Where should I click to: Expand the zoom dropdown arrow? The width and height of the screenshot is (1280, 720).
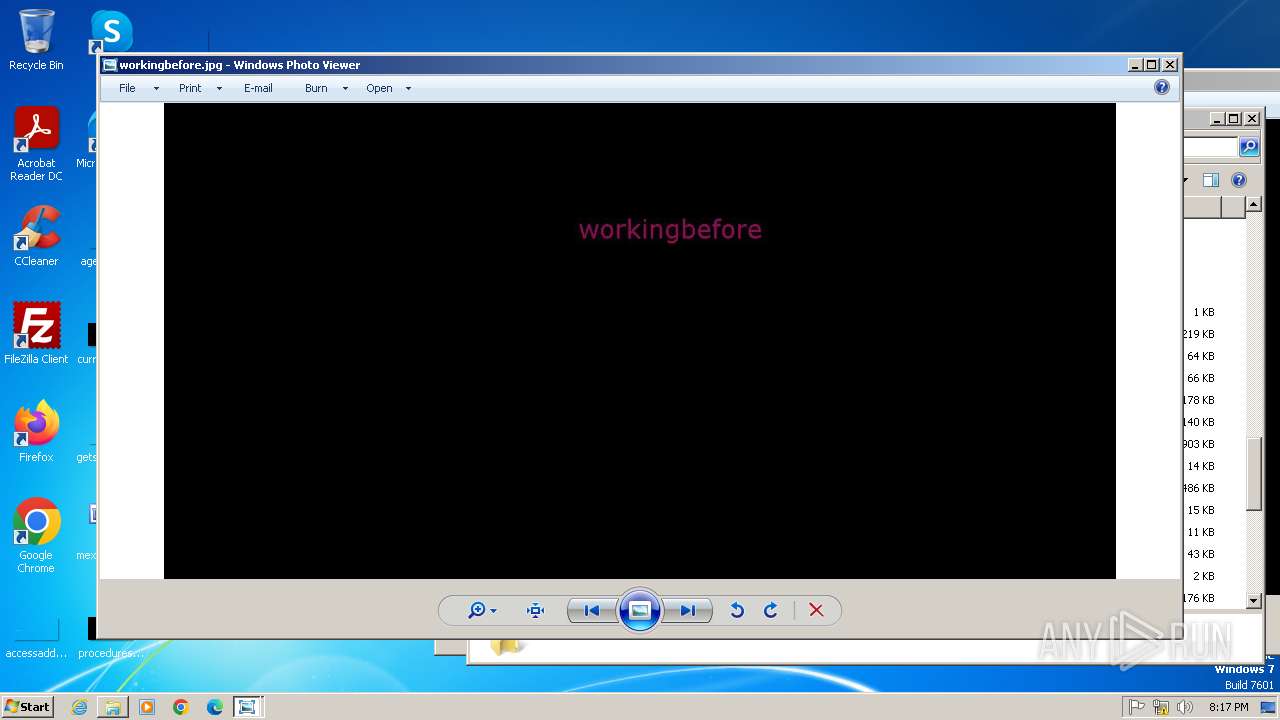tap(493, 611)
